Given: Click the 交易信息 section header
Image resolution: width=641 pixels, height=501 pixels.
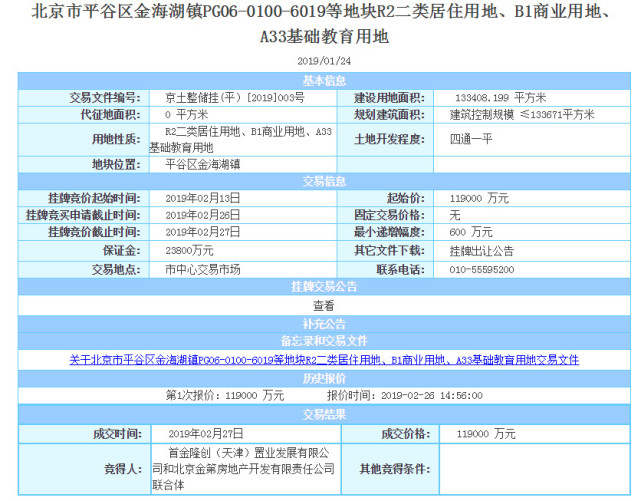Looking at the screenshot, I should [x=324, y=181].
